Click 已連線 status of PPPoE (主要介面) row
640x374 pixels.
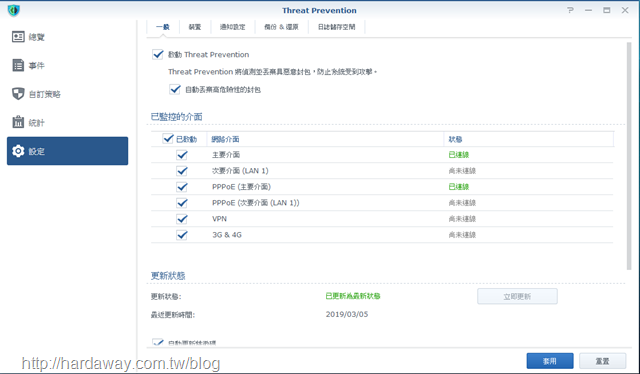tap(459, 187)
